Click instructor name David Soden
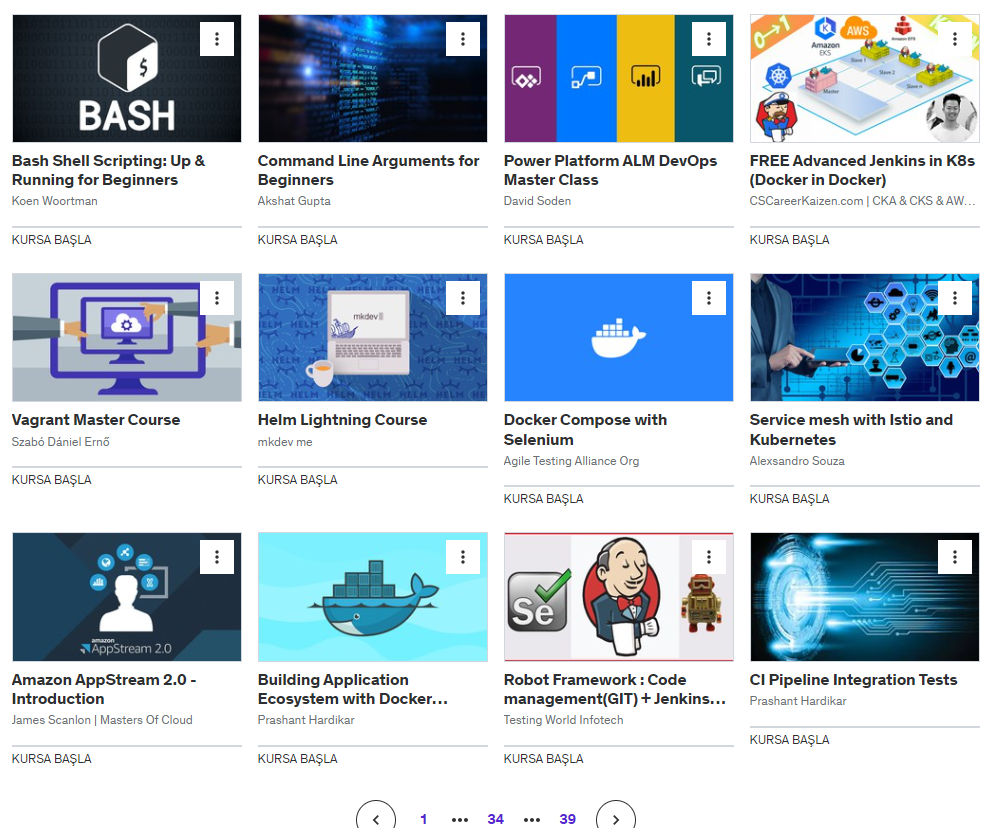 pos(537,201)
